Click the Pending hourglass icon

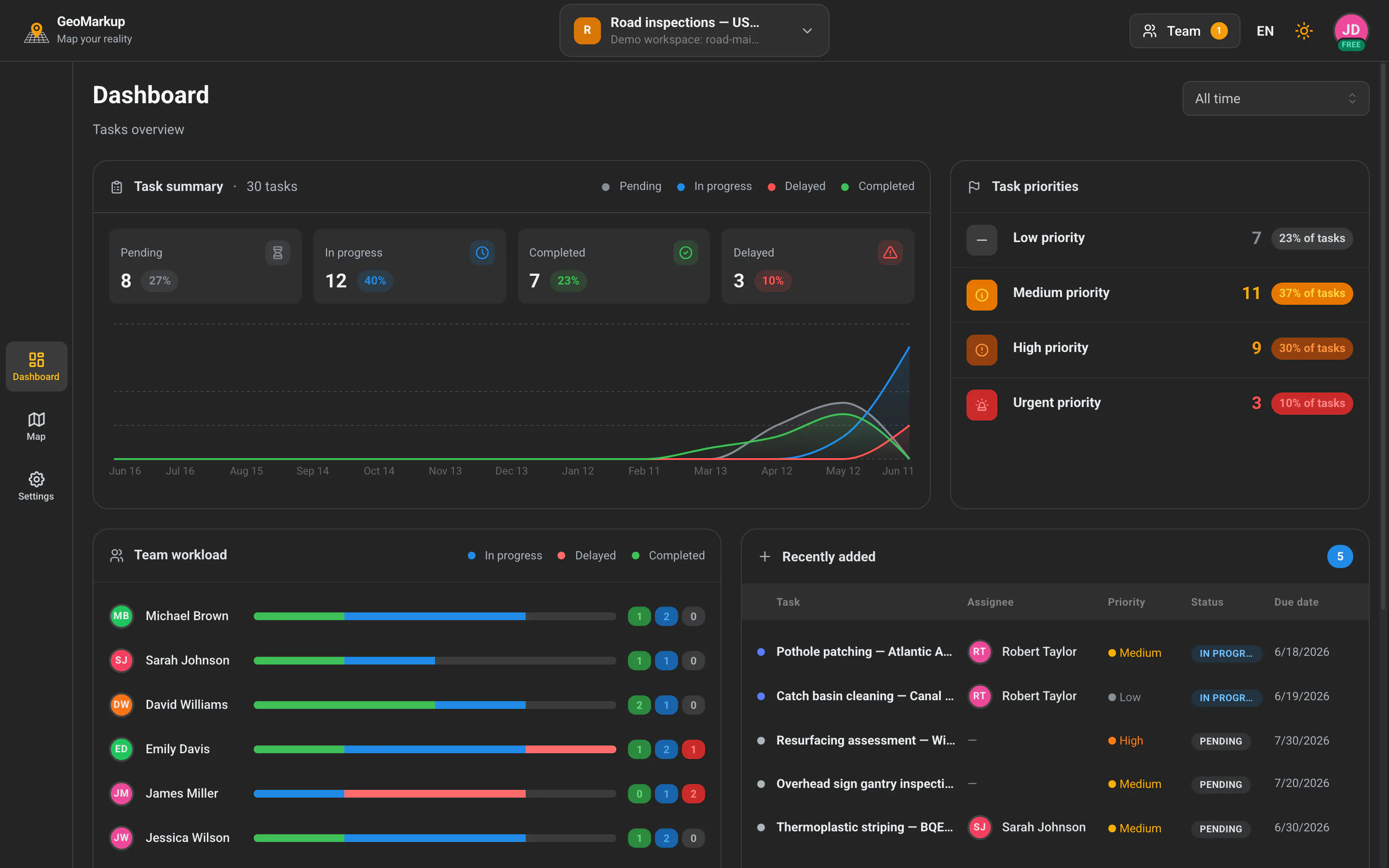[278, 253]
